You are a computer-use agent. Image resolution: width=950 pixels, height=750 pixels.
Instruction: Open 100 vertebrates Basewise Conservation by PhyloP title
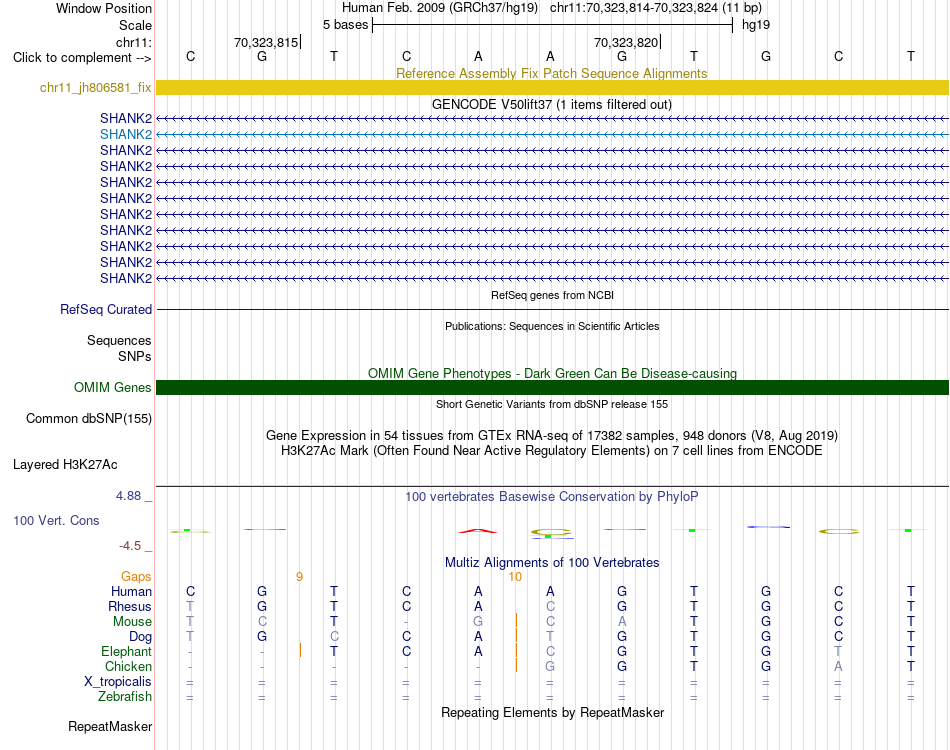click(552, 497)
